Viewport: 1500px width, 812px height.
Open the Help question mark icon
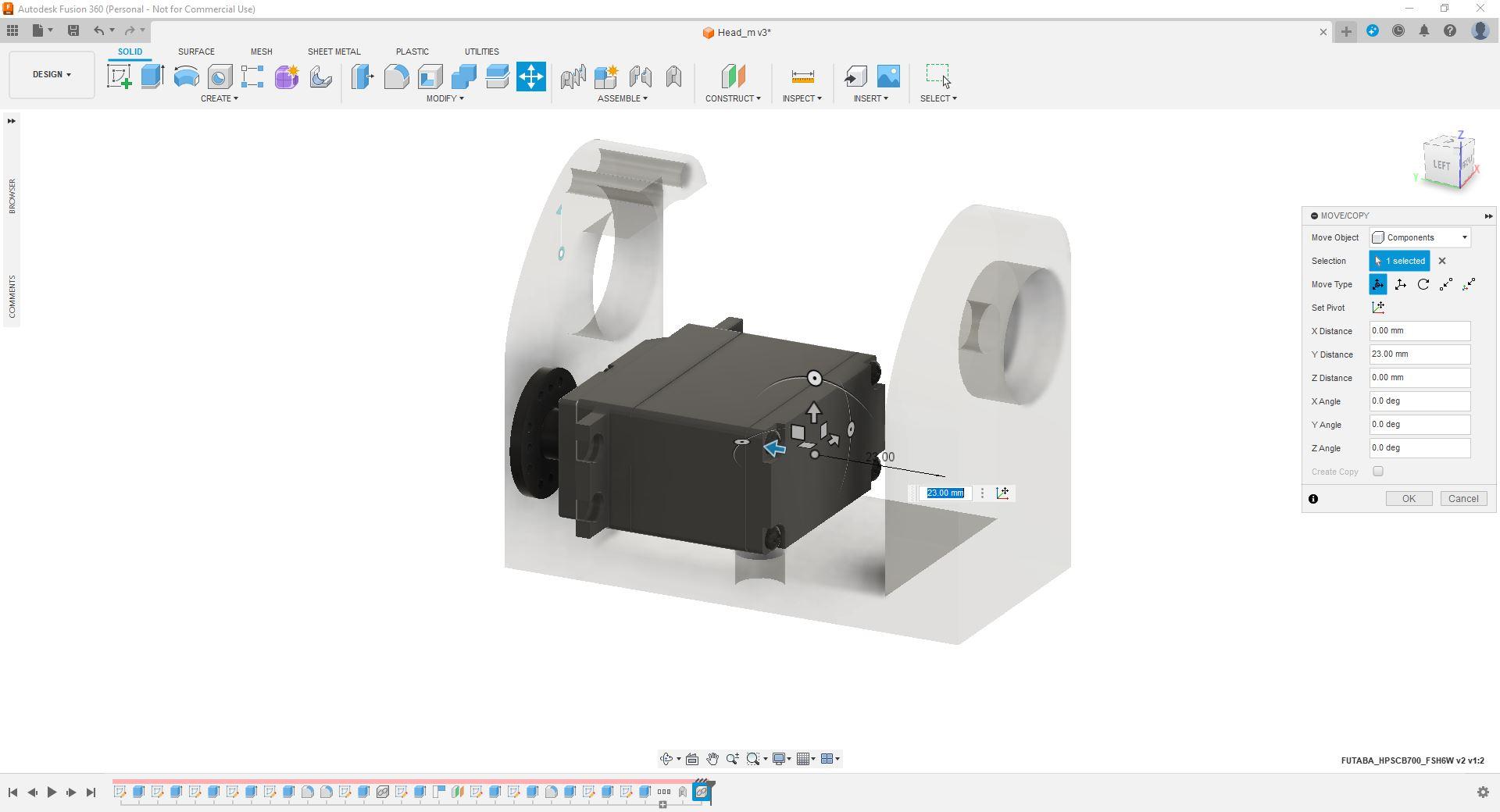point(1450,31)
